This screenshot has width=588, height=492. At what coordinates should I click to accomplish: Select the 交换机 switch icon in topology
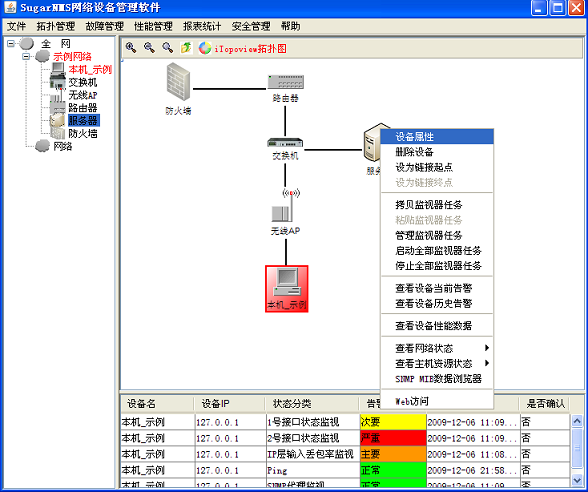(x=285, y=143)
